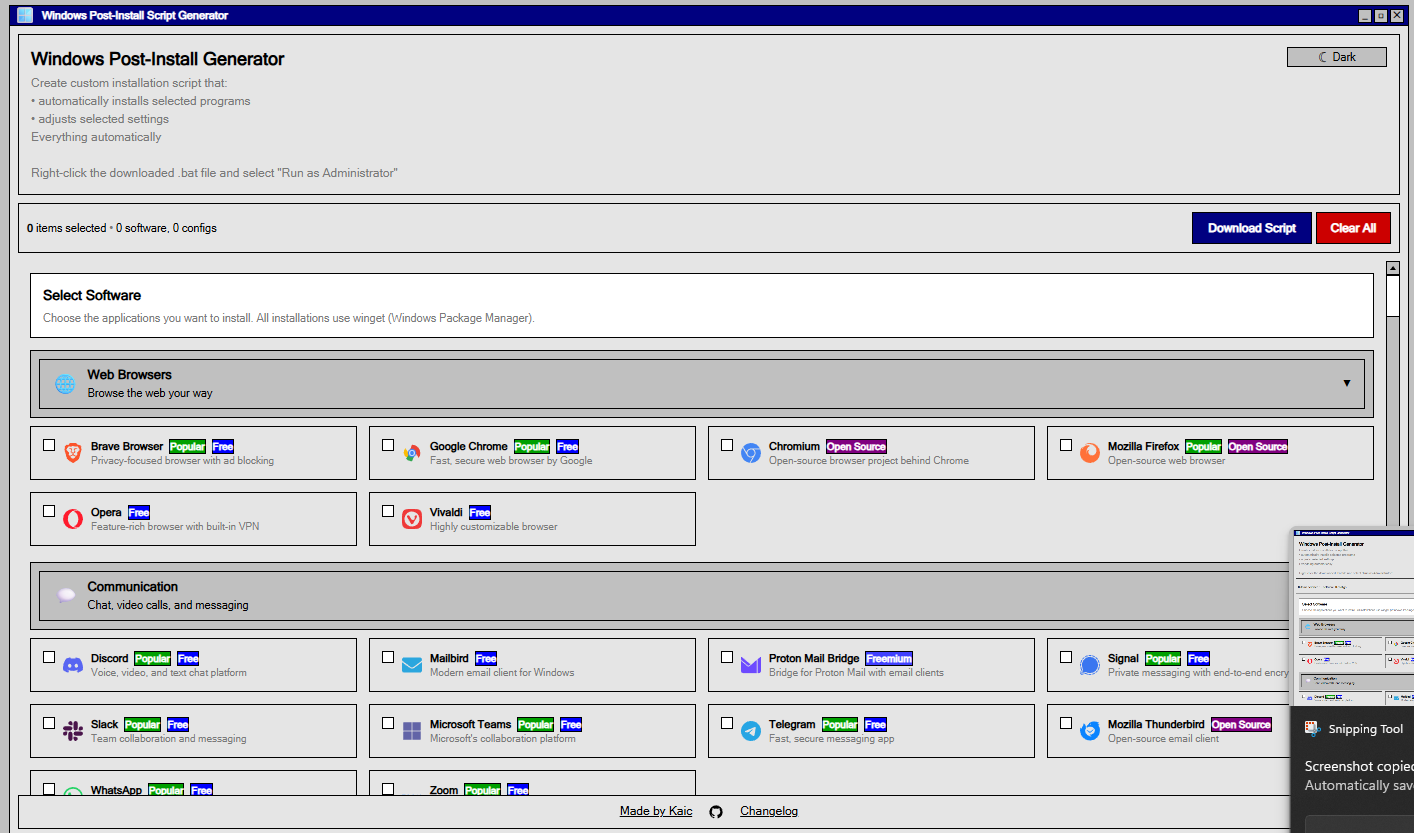Click the Google Chrome icon

point(412,452)
